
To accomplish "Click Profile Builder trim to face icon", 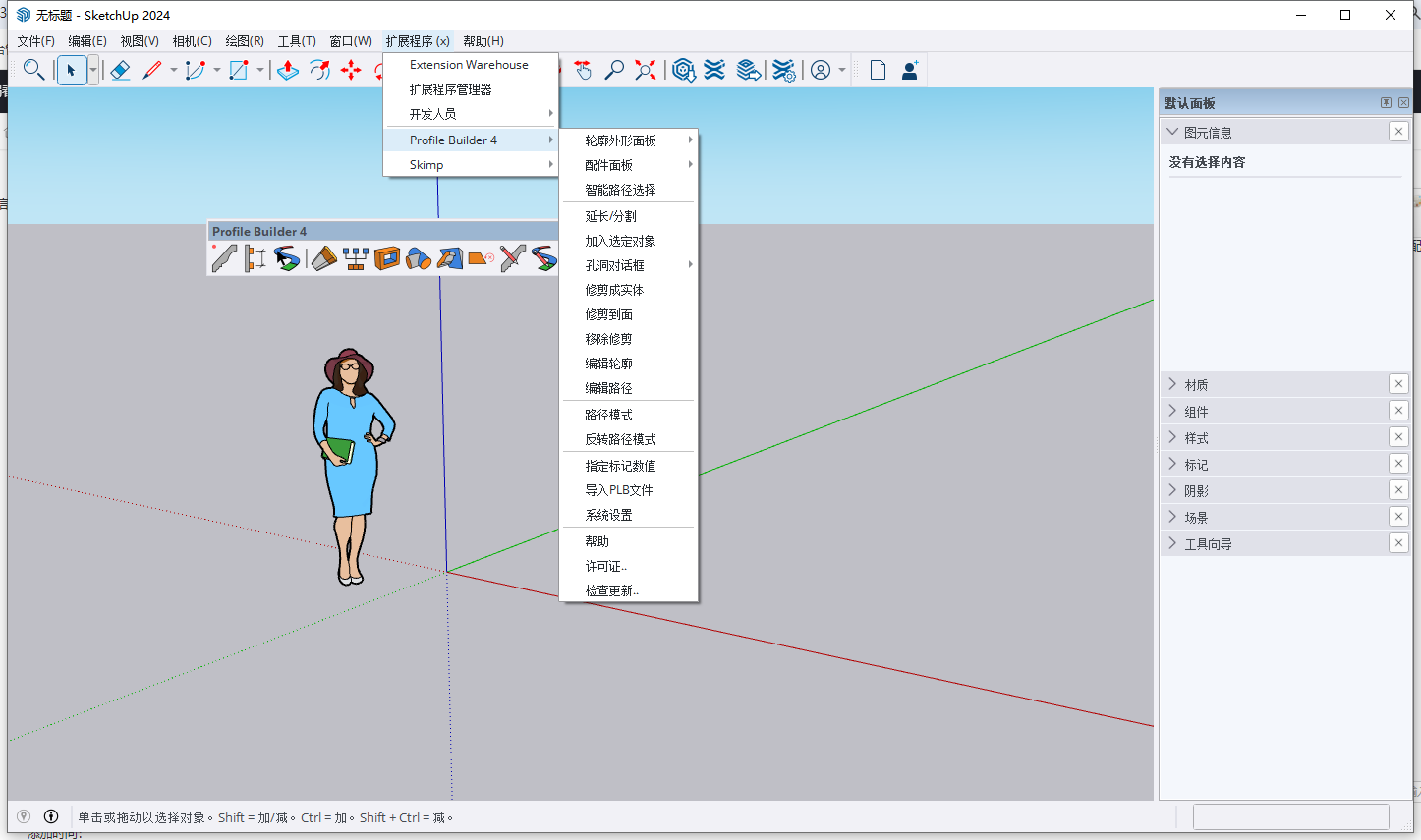I will click(x=450, y=258).
